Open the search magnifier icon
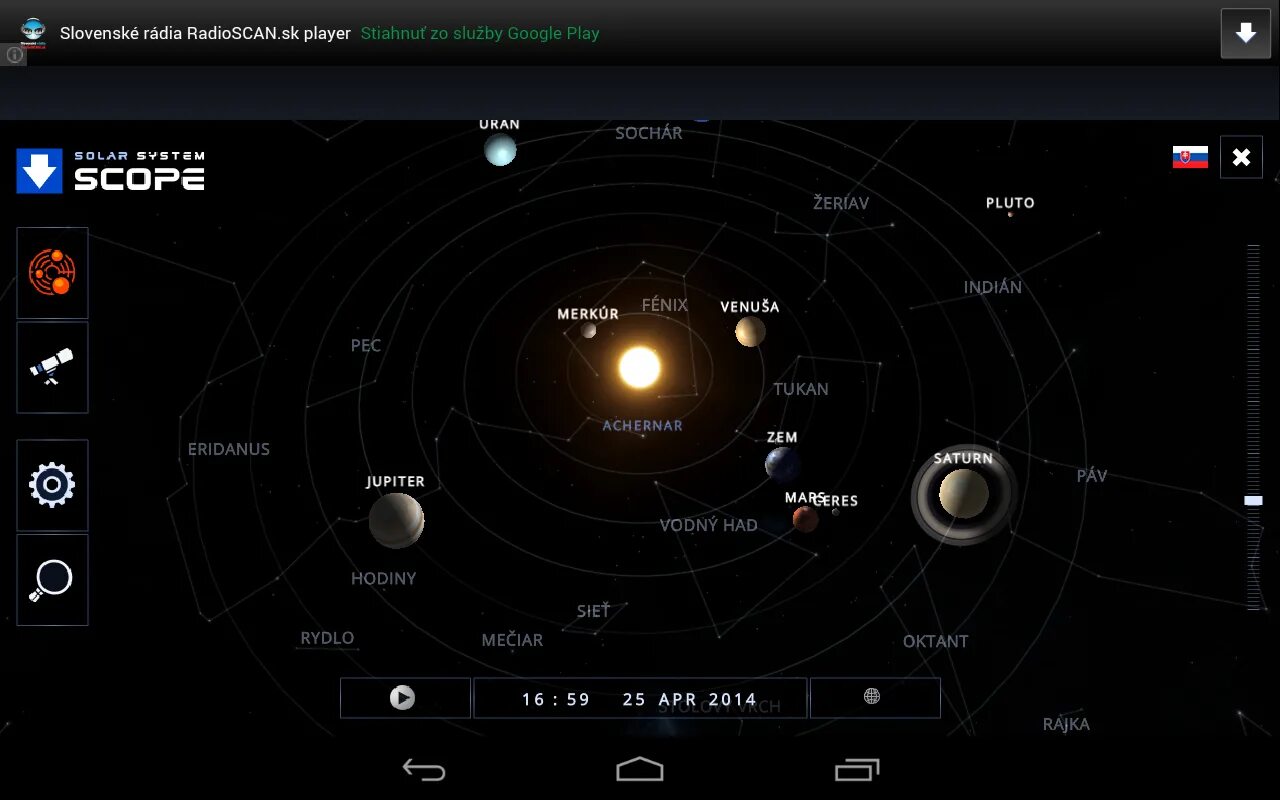The width and height of the screenshot is (1280, 800). [x=52, y=580]
